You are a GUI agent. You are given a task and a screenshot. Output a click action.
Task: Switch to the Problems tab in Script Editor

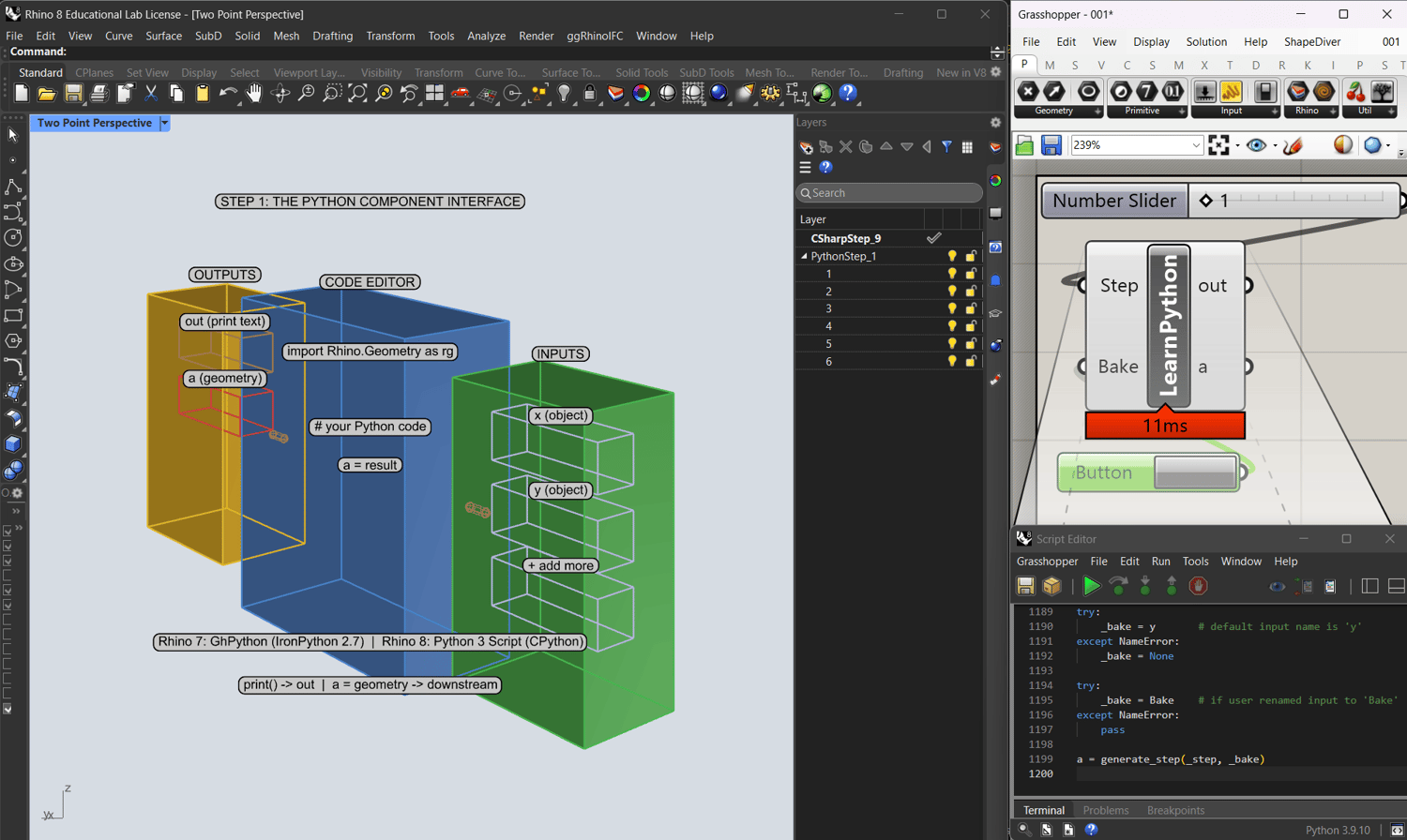click(x=1105, y=810)
